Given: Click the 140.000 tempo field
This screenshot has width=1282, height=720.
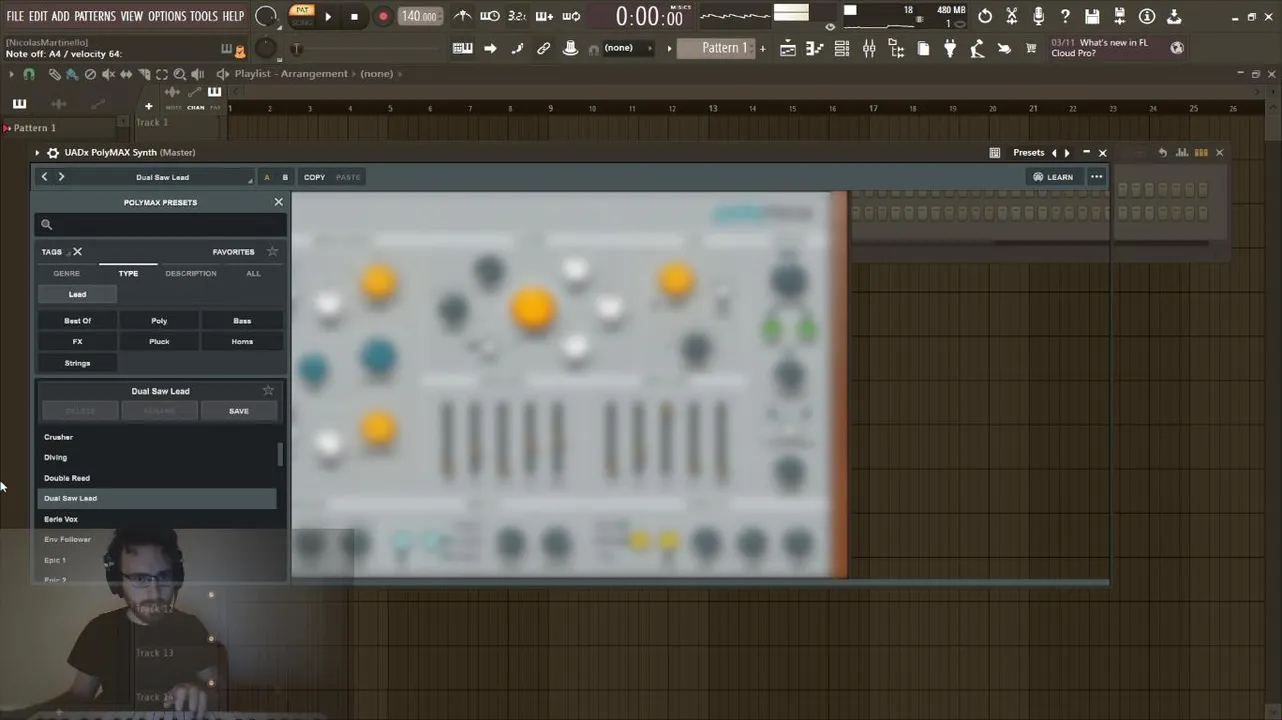Looking at the screenshot, I should click(419, 16).
